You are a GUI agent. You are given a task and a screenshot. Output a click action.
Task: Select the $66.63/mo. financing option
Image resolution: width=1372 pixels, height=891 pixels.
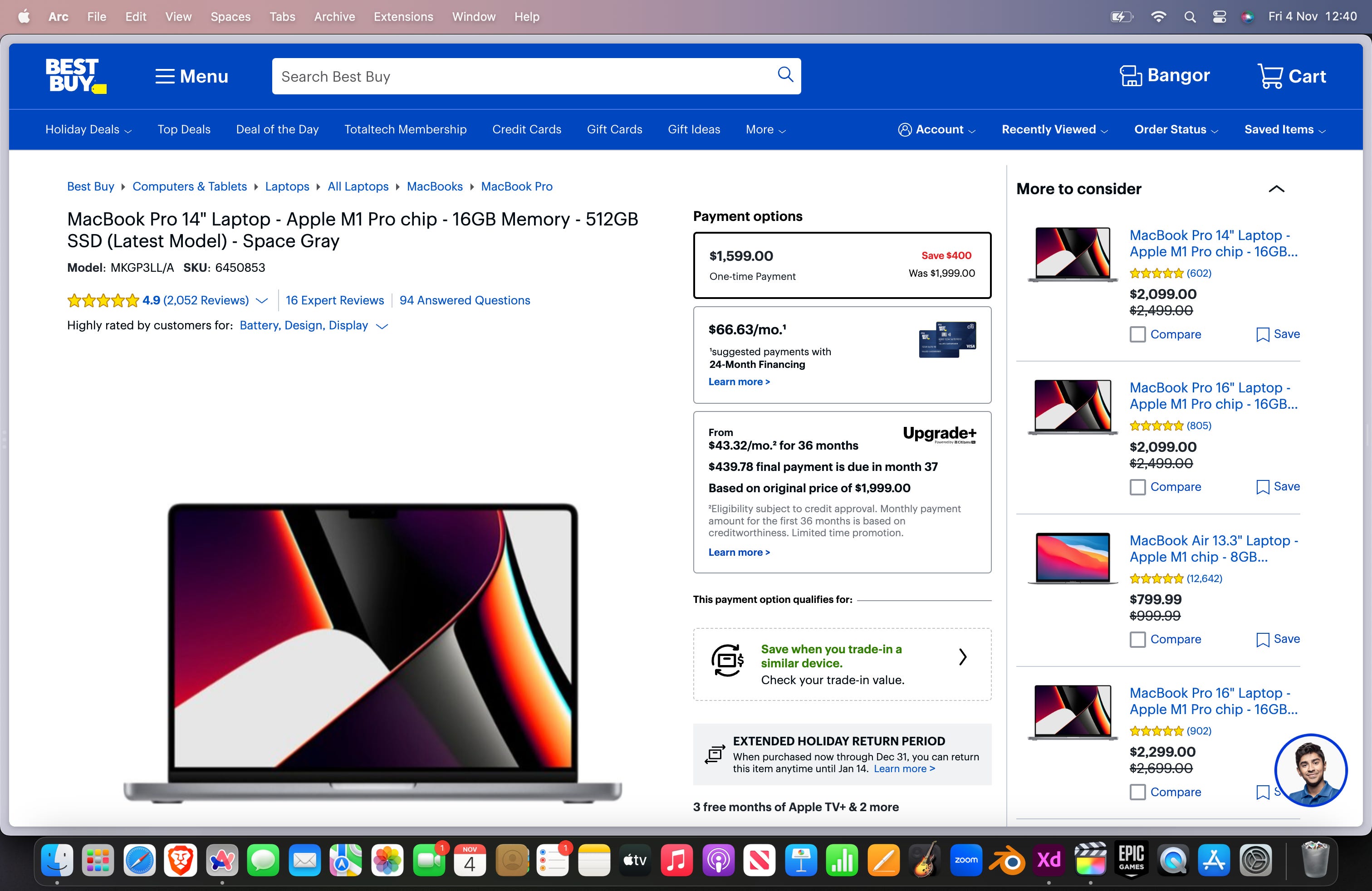click(x=842, y=355)
